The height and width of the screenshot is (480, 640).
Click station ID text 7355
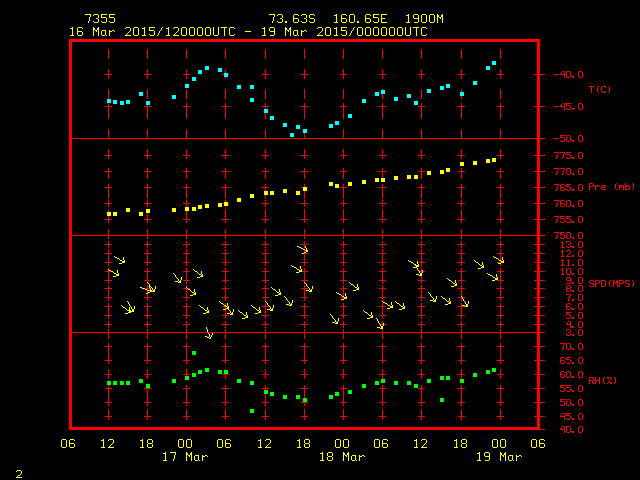point(100,19)
